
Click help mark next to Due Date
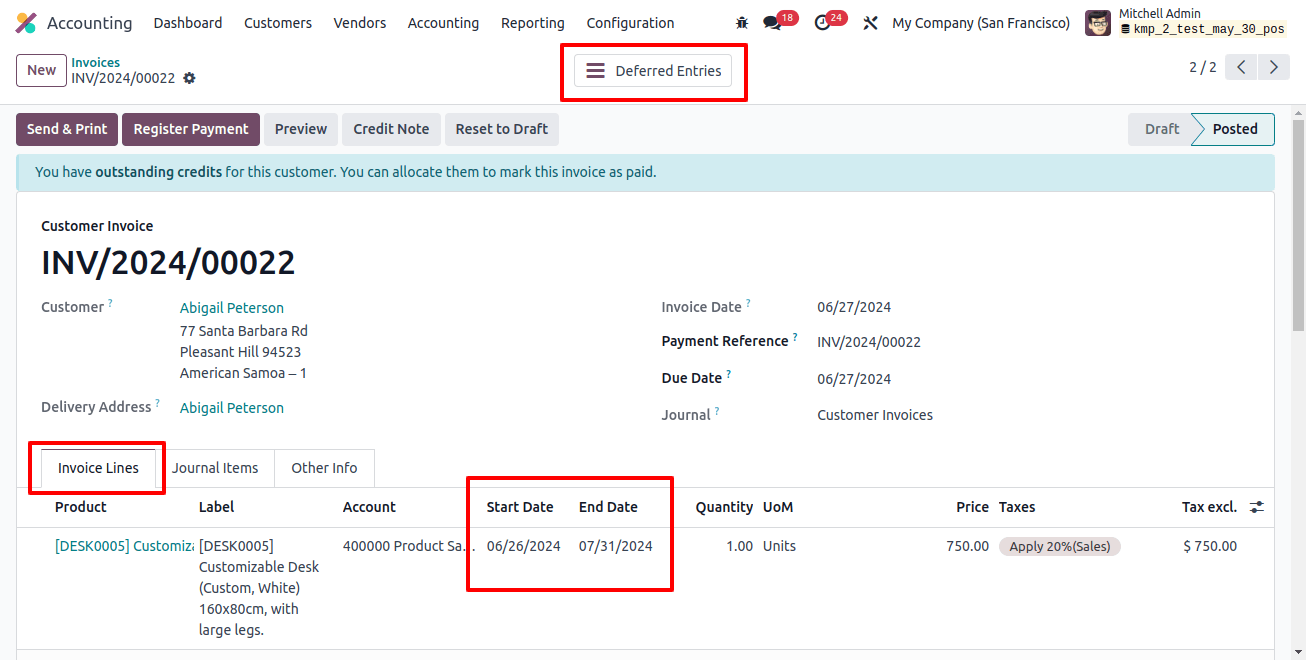729,374
